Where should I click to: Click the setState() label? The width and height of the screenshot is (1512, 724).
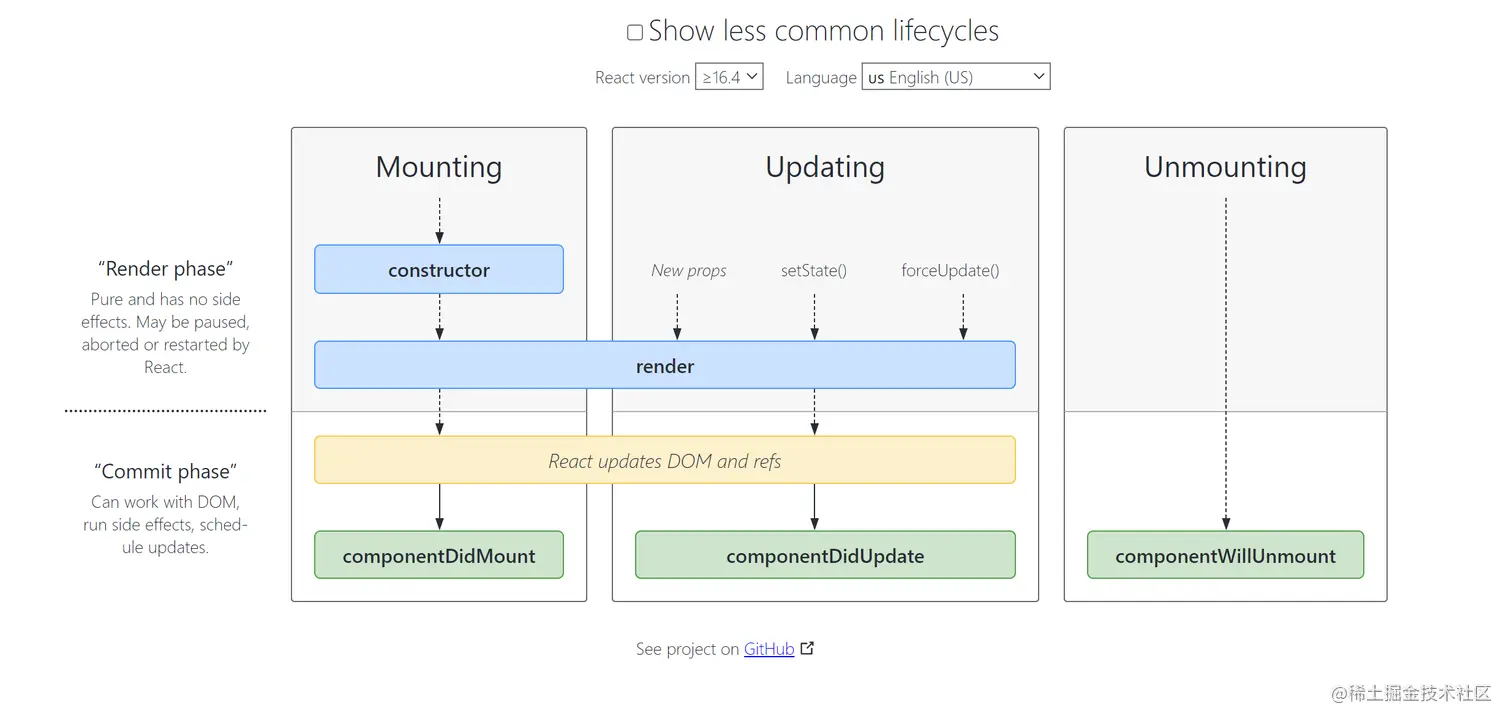tap(814, 270)
